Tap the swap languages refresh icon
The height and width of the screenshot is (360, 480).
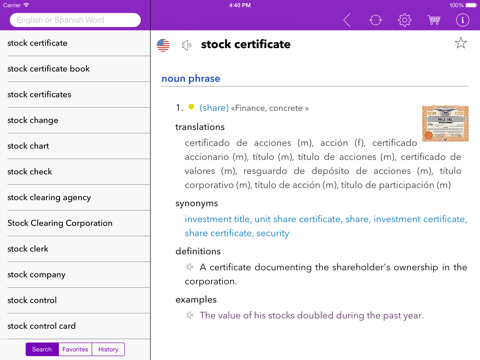376,20
